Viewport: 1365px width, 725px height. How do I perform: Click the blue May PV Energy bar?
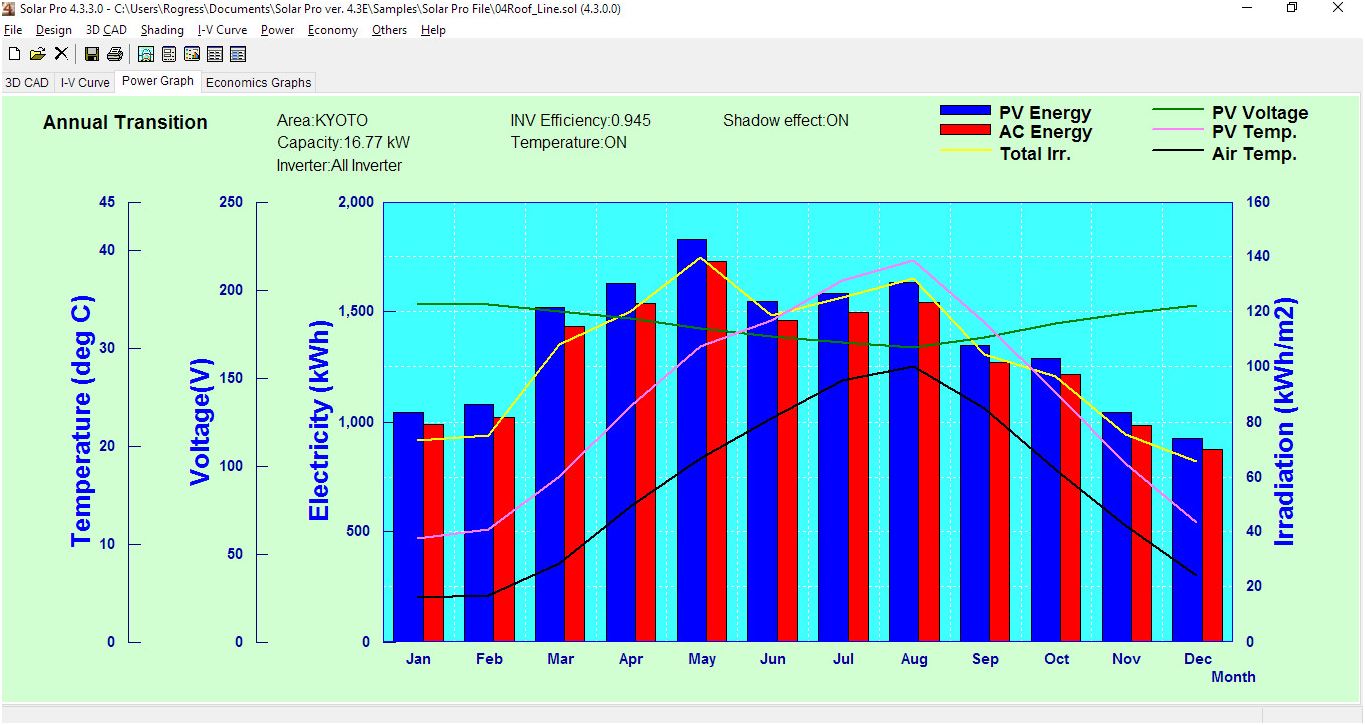(x=692, y=440)
